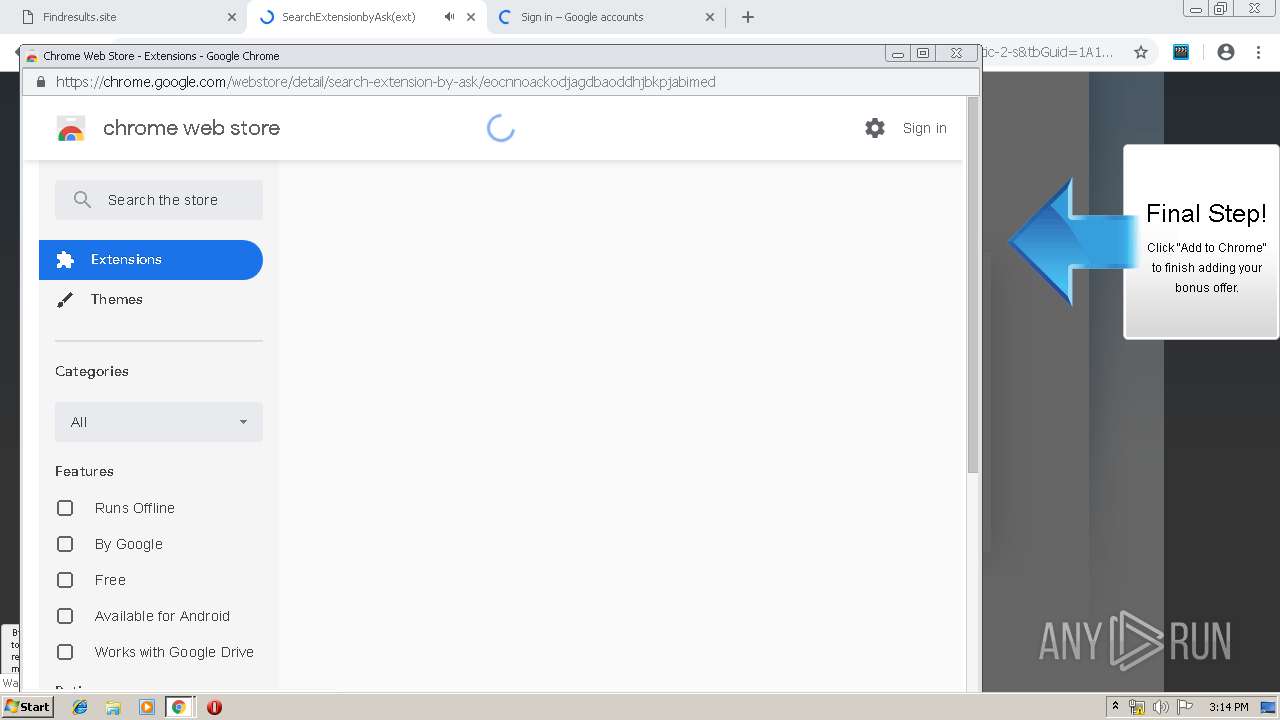Click the volume icon in the system tray
Image resolution: width=1280 pixels, height=720 pixels.
[1160, 707]
